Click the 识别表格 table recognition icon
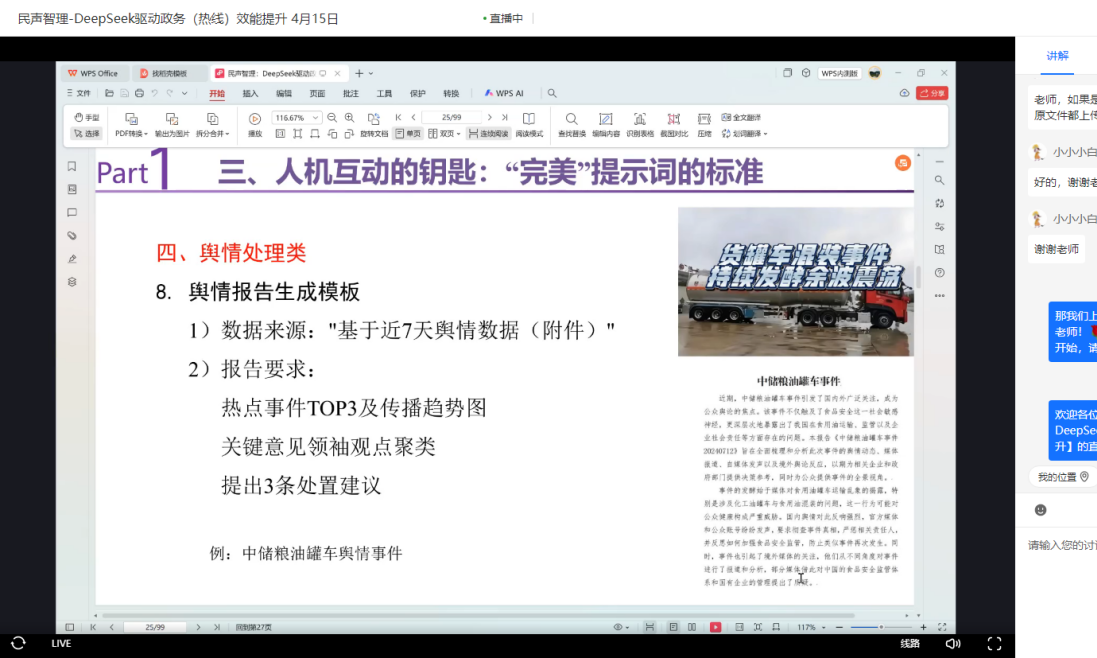 tap(639, 119)
